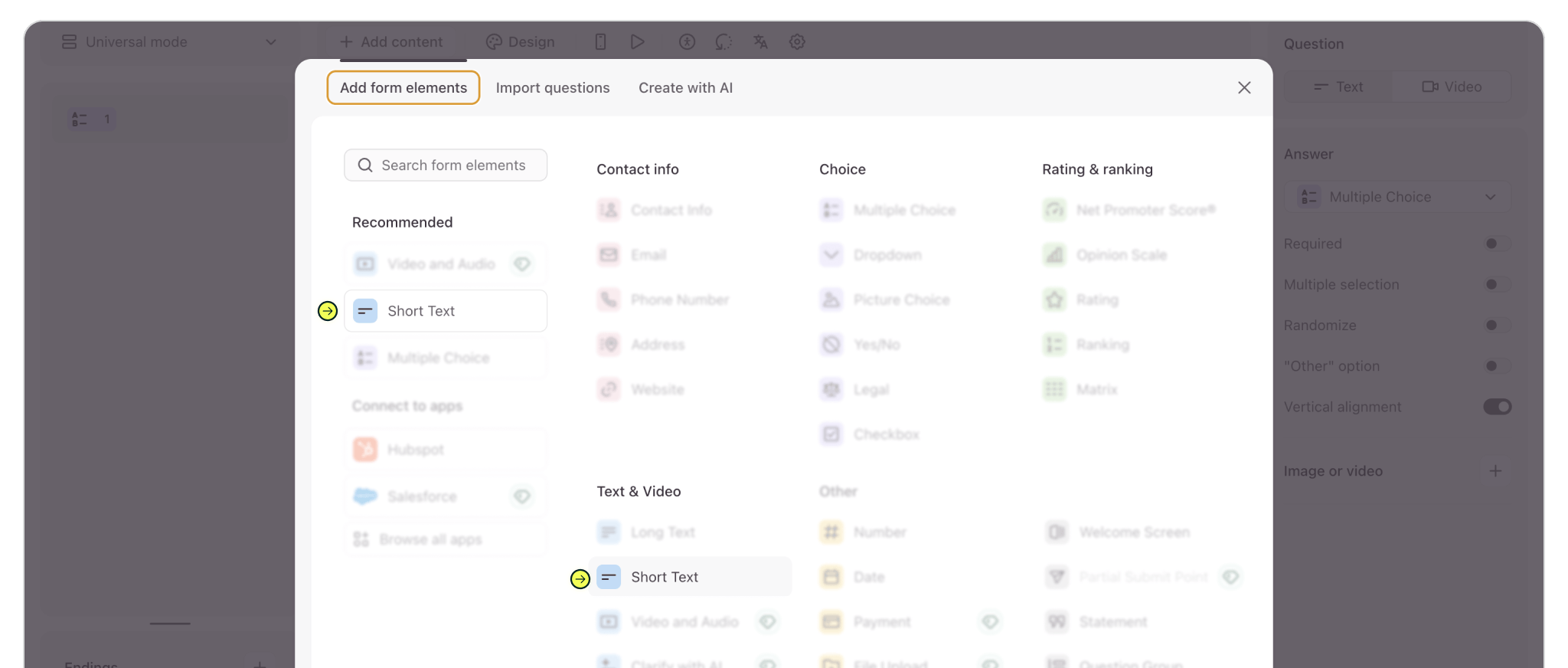Add the Number element
Screen dimensions: 1568x668
coord(864,532)
